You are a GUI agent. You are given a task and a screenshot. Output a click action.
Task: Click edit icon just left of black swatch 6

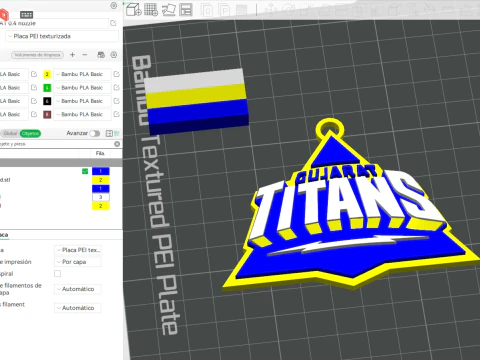[x=34, y=101]
